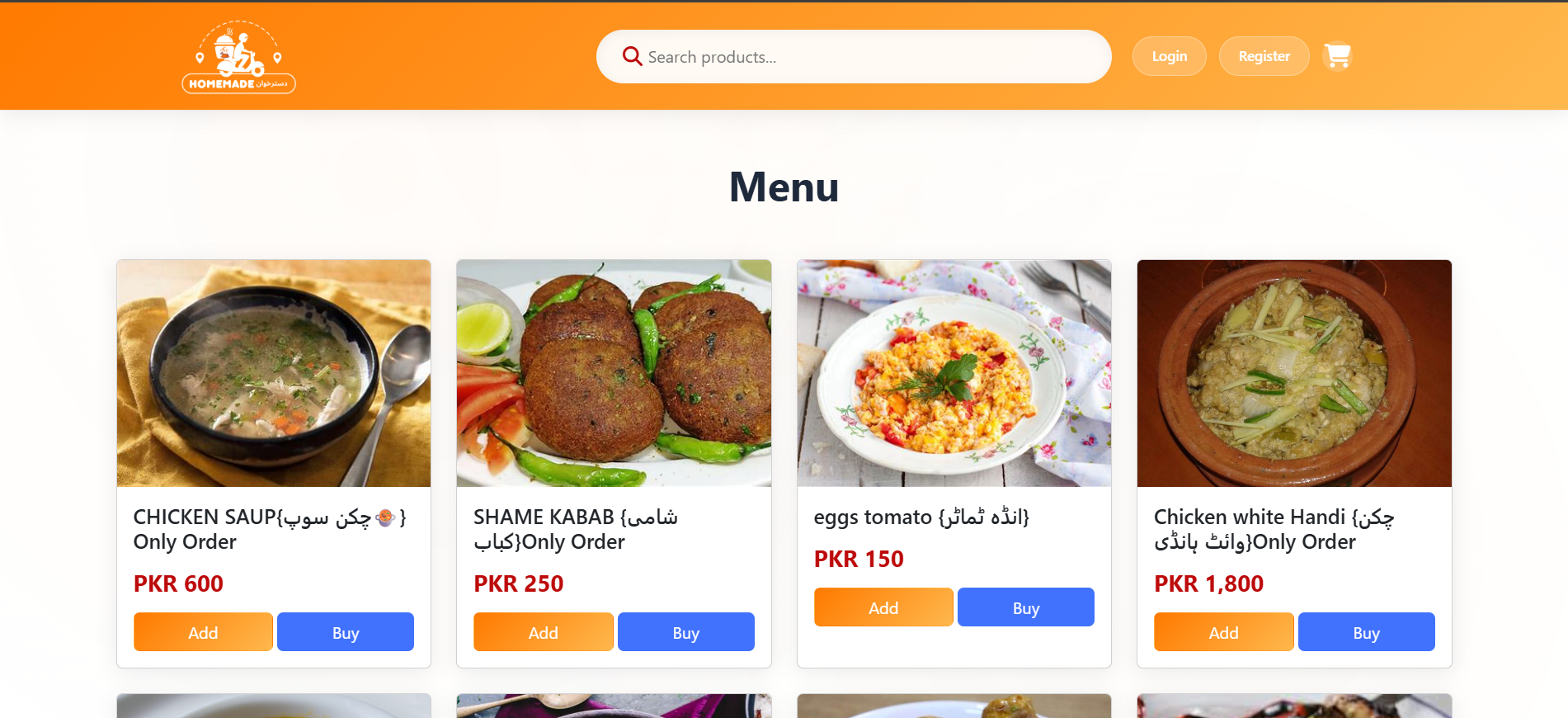The width and height of the screenshot is (1568, 718).
Task: Open the chicken soup bowl photo
Action: (274, 373)
